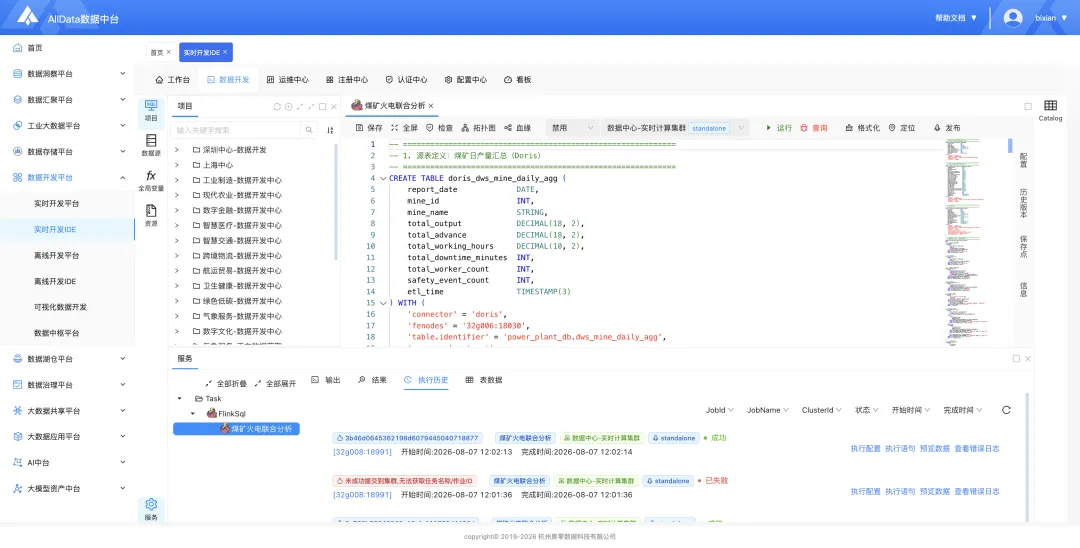Screen dimensions: 1080x548
Task: Click the project keyword search input field
Action: (236, 130)
